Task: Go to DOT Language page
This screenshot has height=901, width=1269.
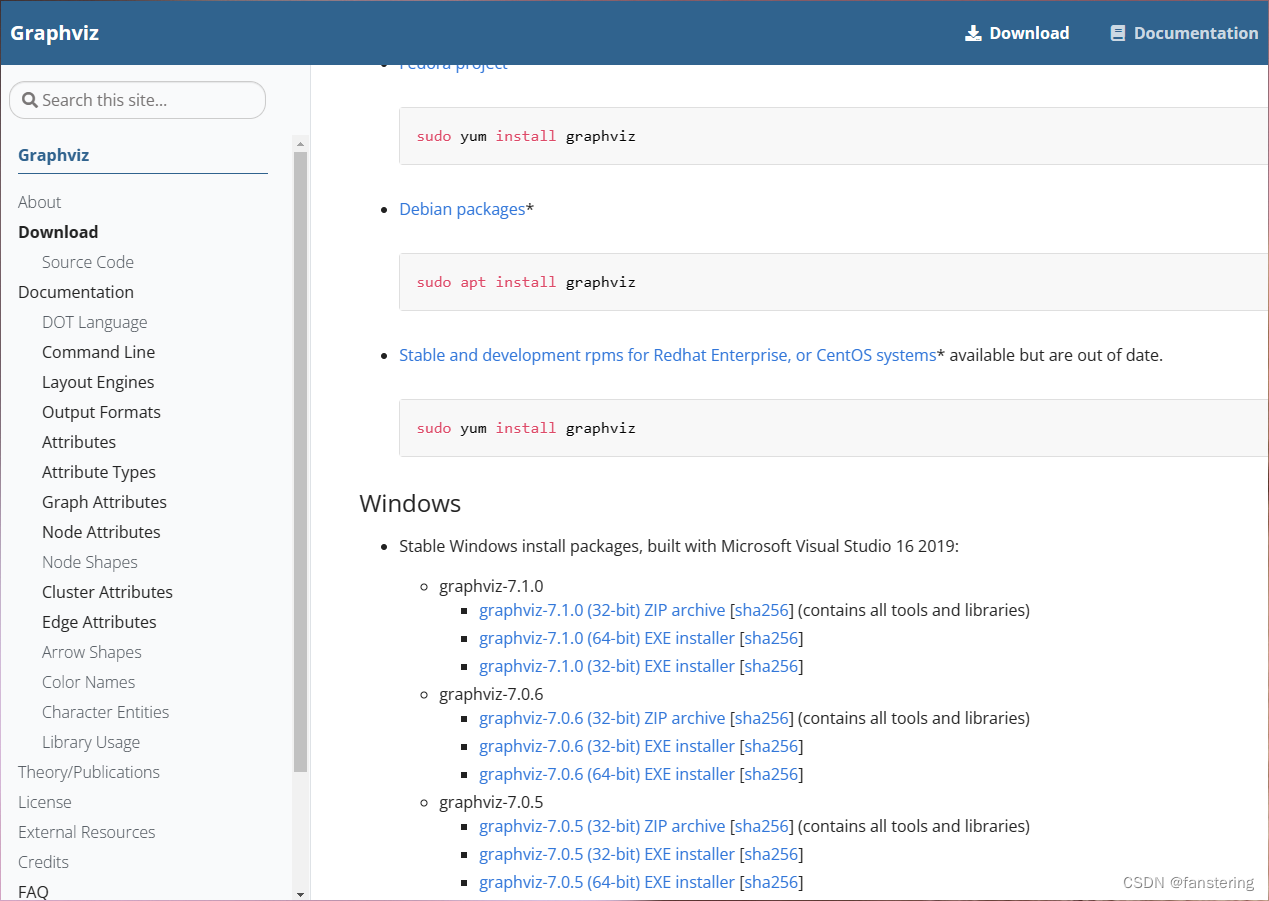Action: click(x=95, y=322)
